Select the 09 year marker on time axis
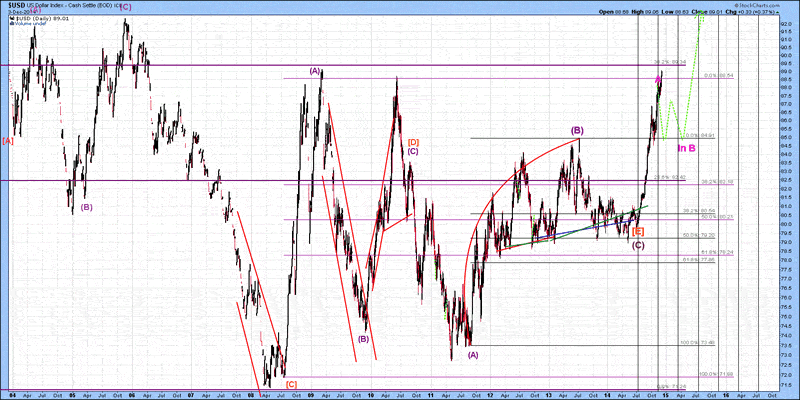 tap(309, 395)
